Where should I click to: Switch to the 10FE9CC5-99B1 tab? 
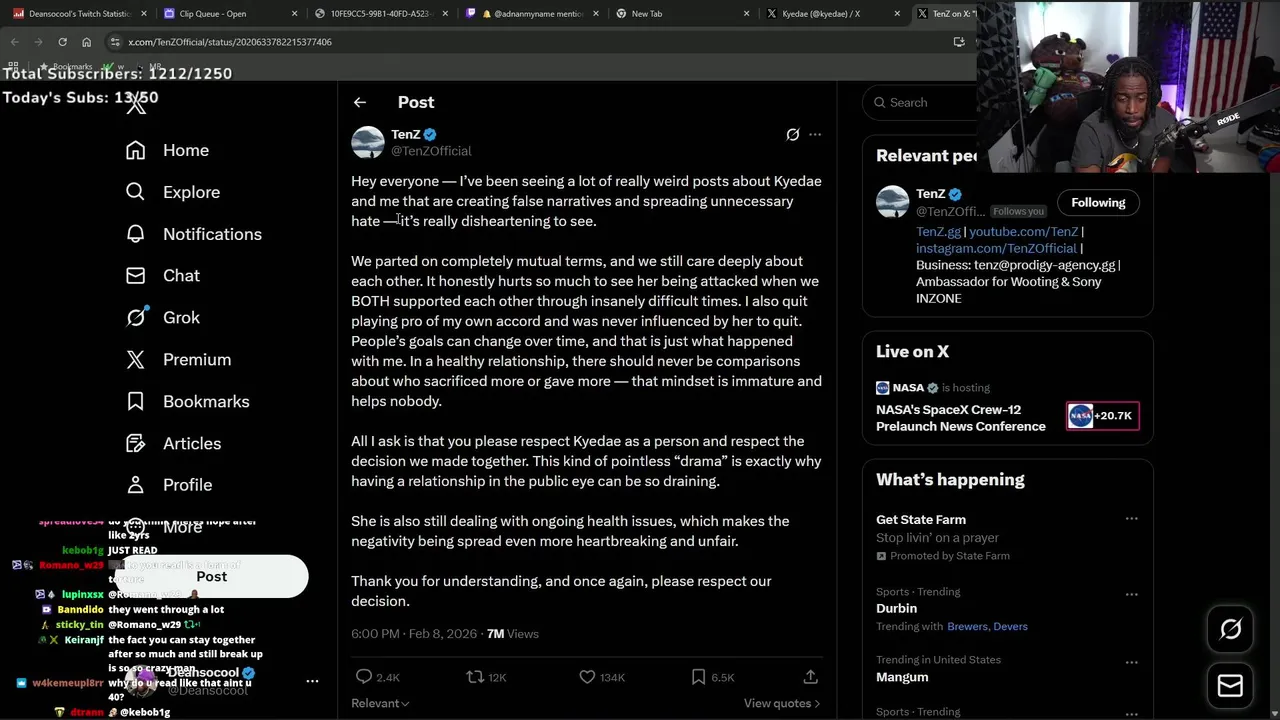(380, 14)
